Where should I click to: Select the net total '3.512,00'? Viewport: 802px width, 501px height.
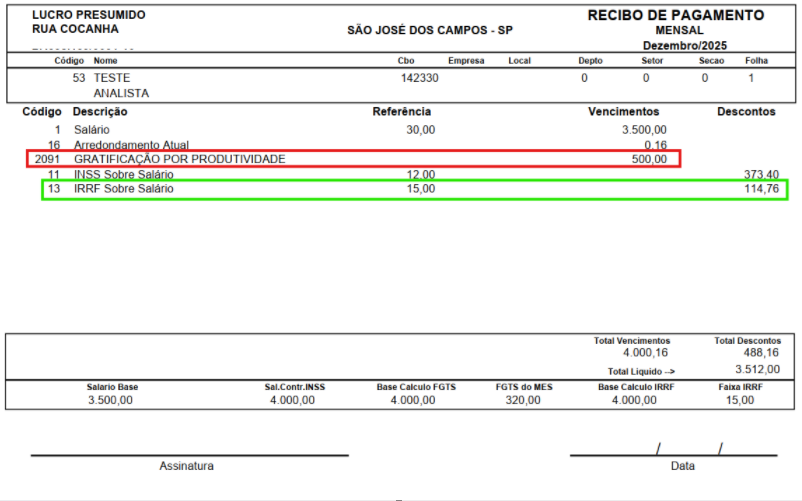[x=758, y=369]
